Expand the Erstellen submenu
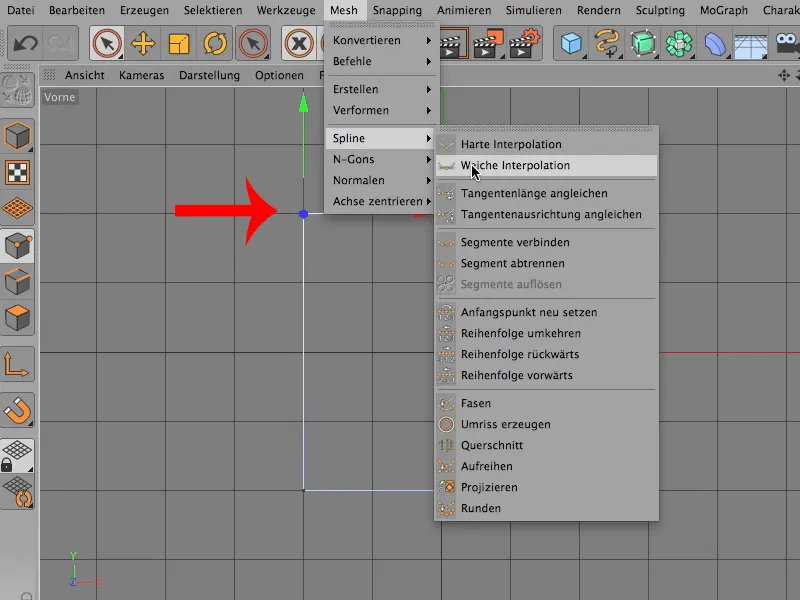The image size is (800, 600). (x=382, y=89)
